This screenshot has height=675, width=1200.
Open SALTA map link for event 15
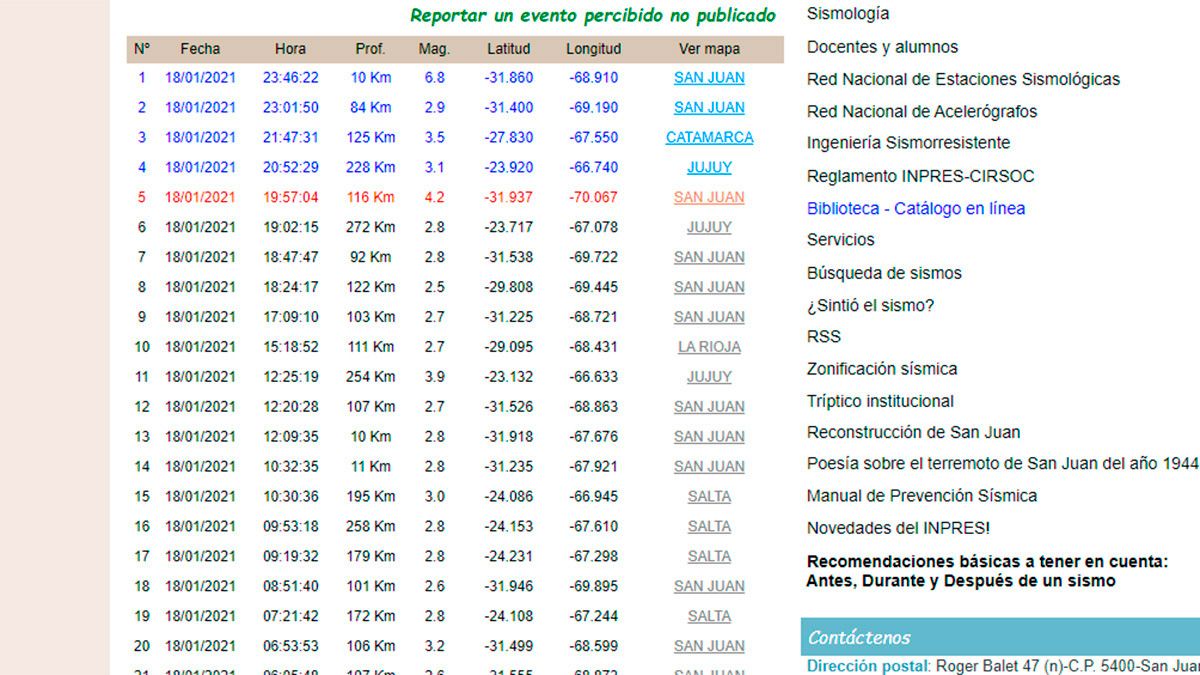(x=709, y=497)
